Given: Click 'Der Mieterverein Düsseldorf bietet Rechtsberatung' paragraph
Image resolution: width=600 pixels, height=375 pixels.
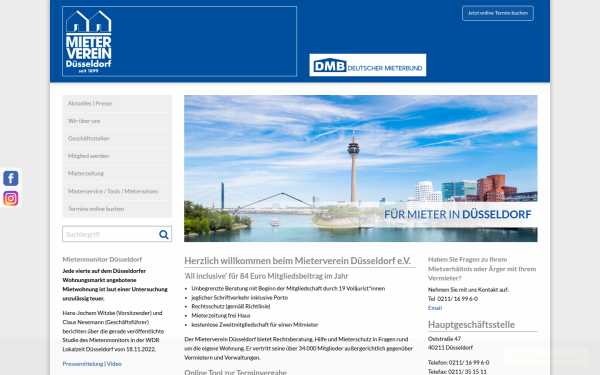Looking at the screenshot, I should point(298,349).
